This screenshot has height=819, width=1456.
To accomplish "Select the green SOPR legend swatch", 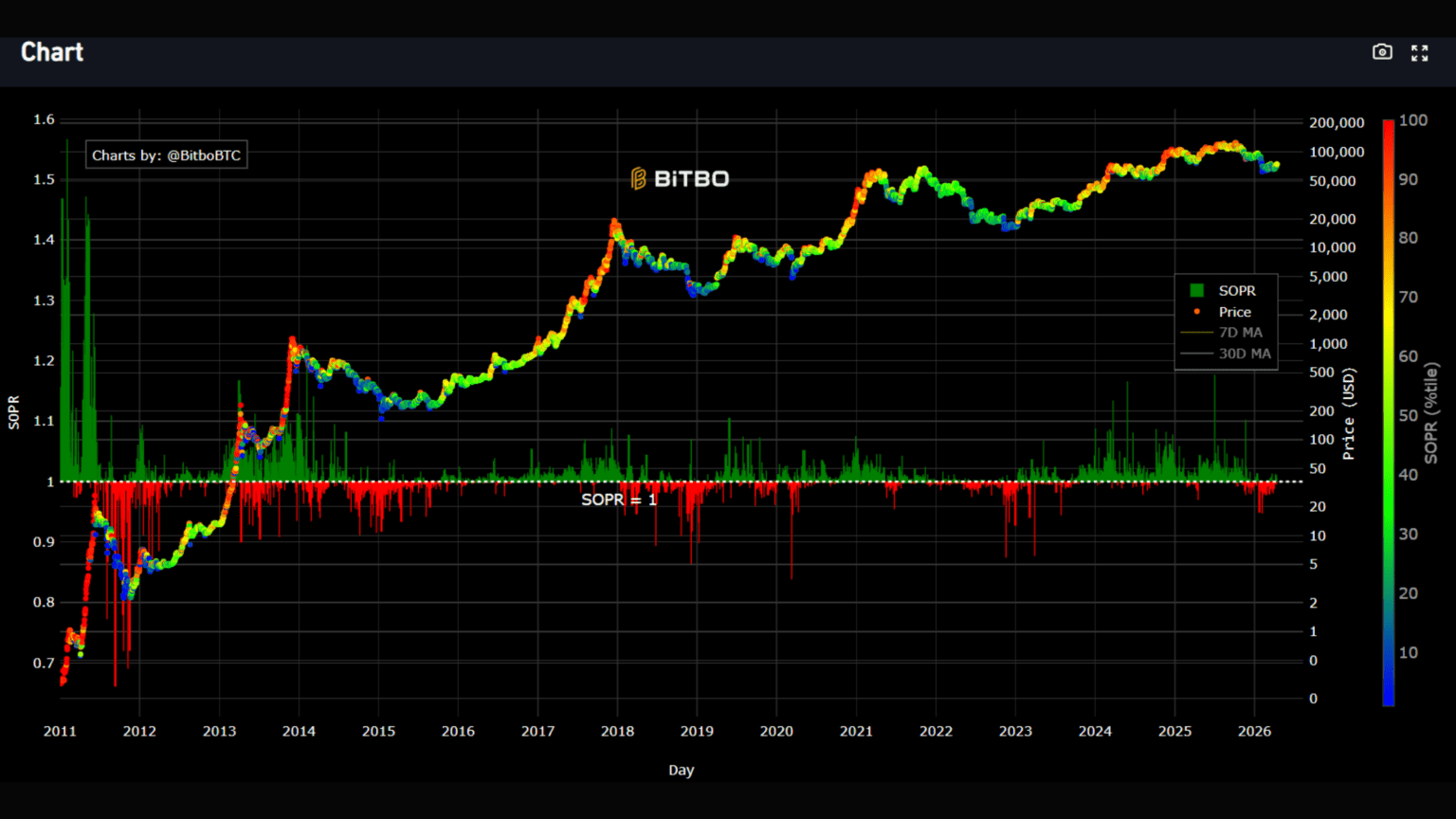I will (x=1197, y=290).
